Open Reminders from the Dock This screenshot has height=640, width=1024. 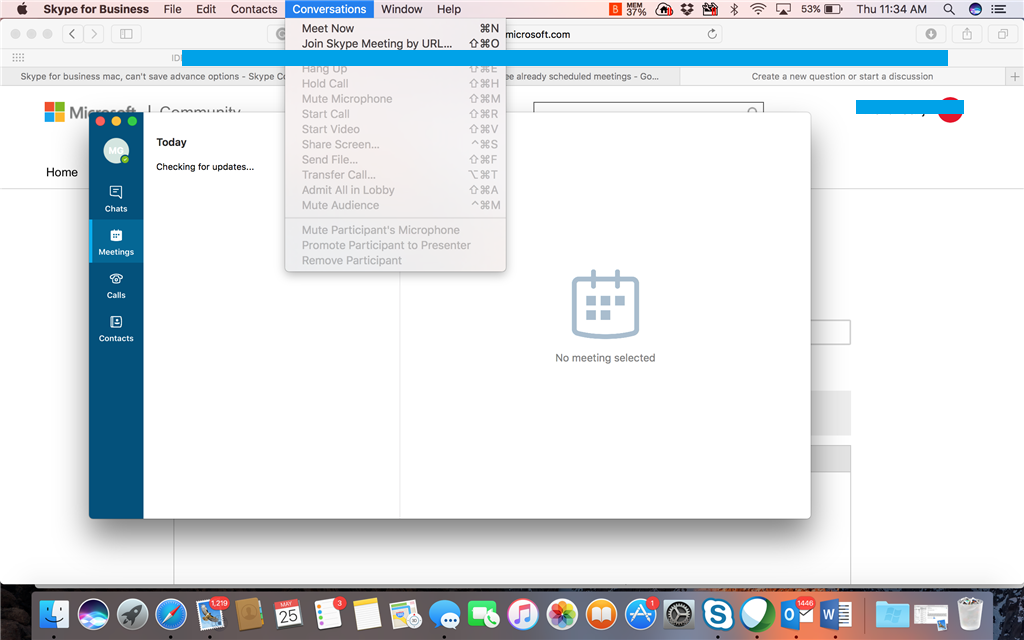point(328,615)
